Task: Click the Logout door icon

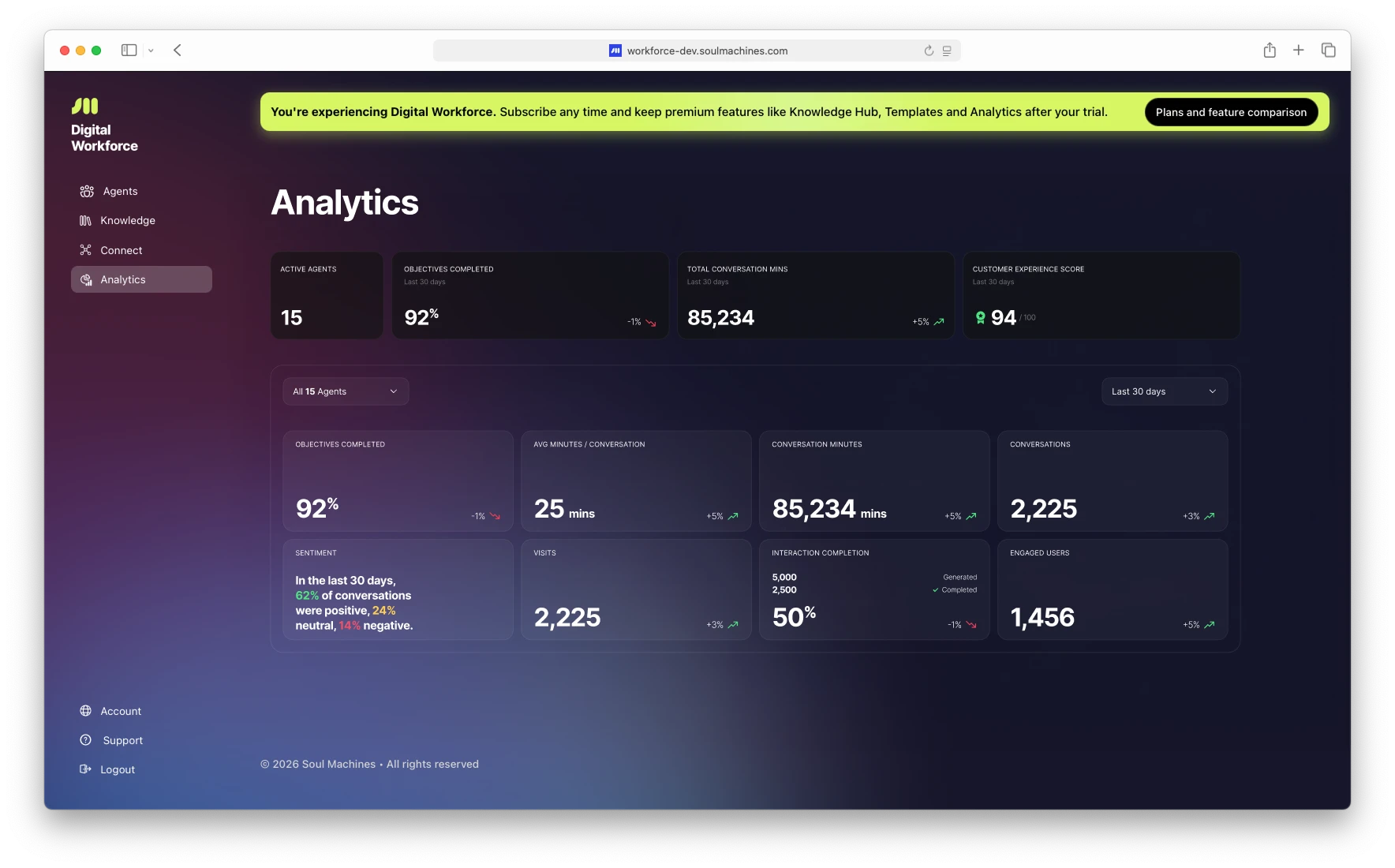Action: click(85, 769)
